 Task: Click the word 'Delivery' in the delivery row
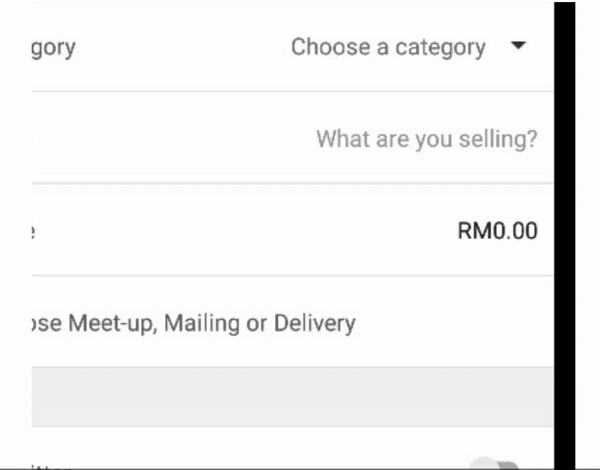[315, 324]
